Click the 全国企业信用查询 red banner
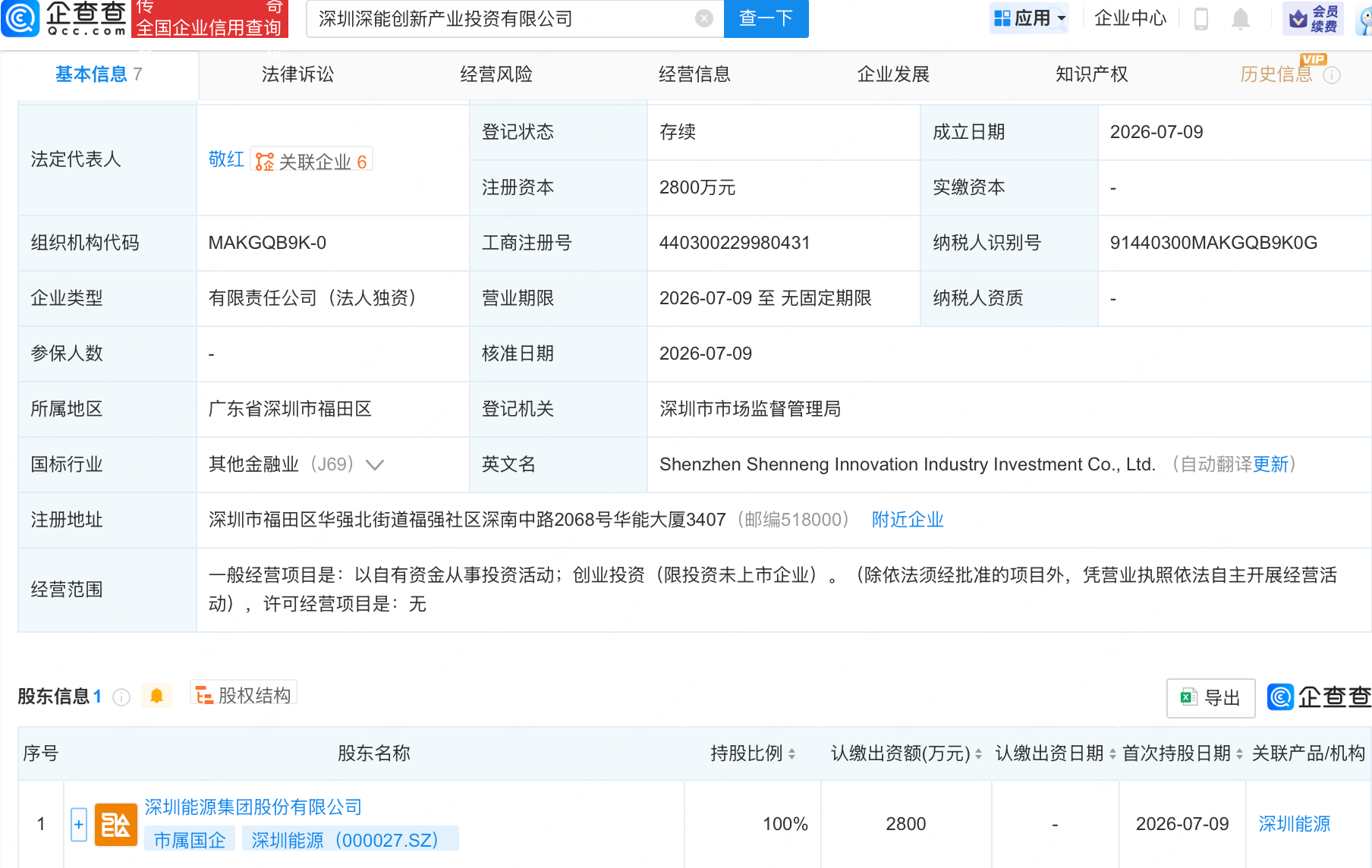The height and width of the screenshot is (868, 1372). (210, 19)
